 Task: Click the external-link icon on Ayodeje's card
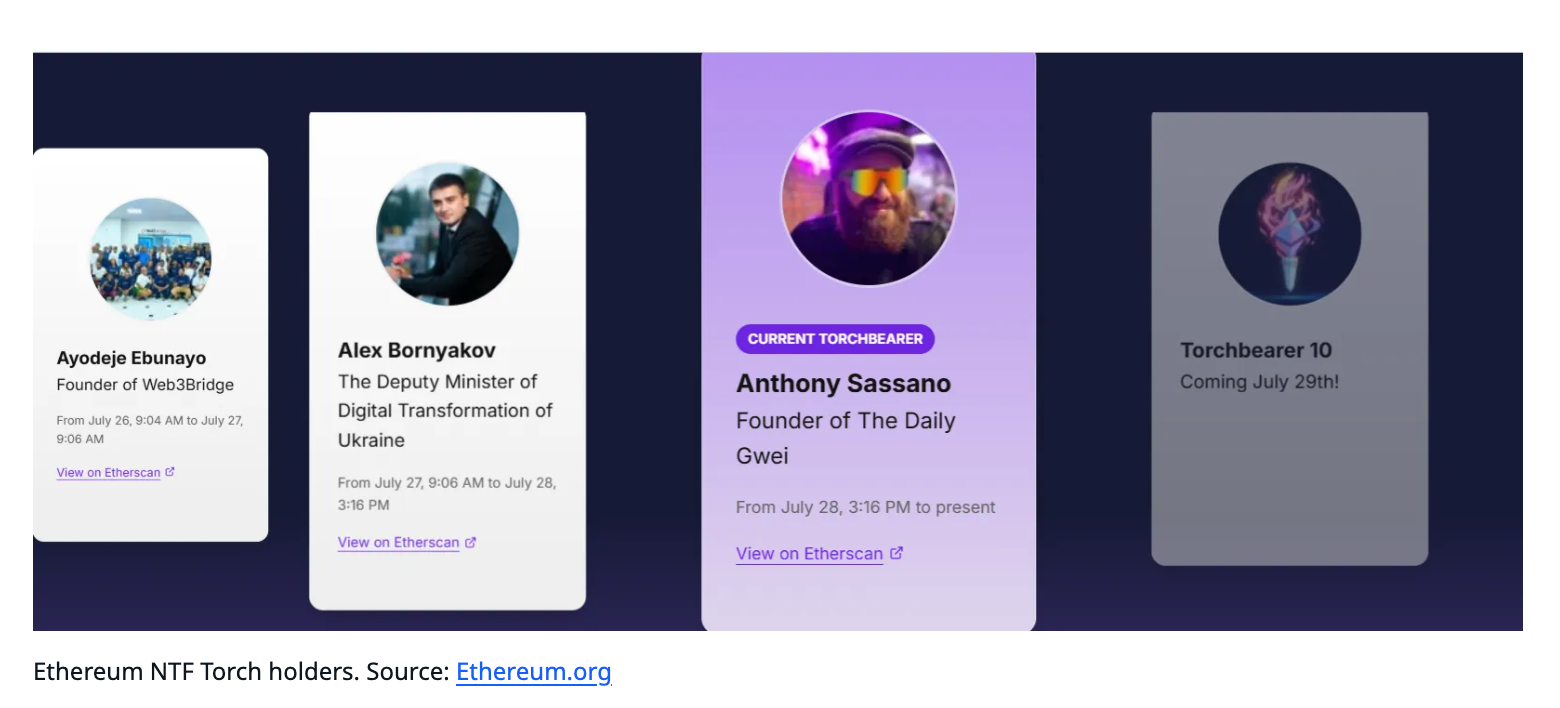click(x=170, y=471)
